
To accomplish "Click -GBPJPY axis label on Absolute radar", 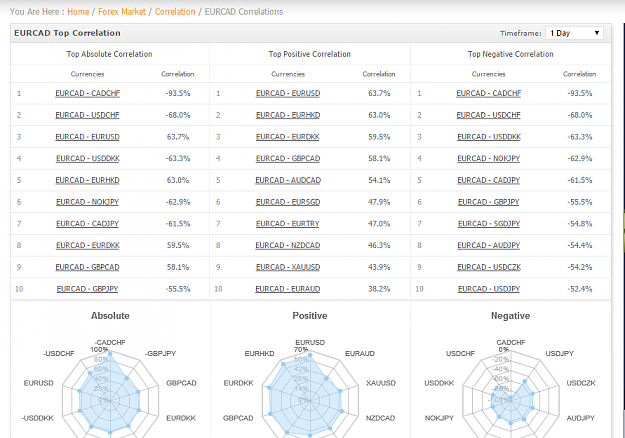I will point(161,354).
